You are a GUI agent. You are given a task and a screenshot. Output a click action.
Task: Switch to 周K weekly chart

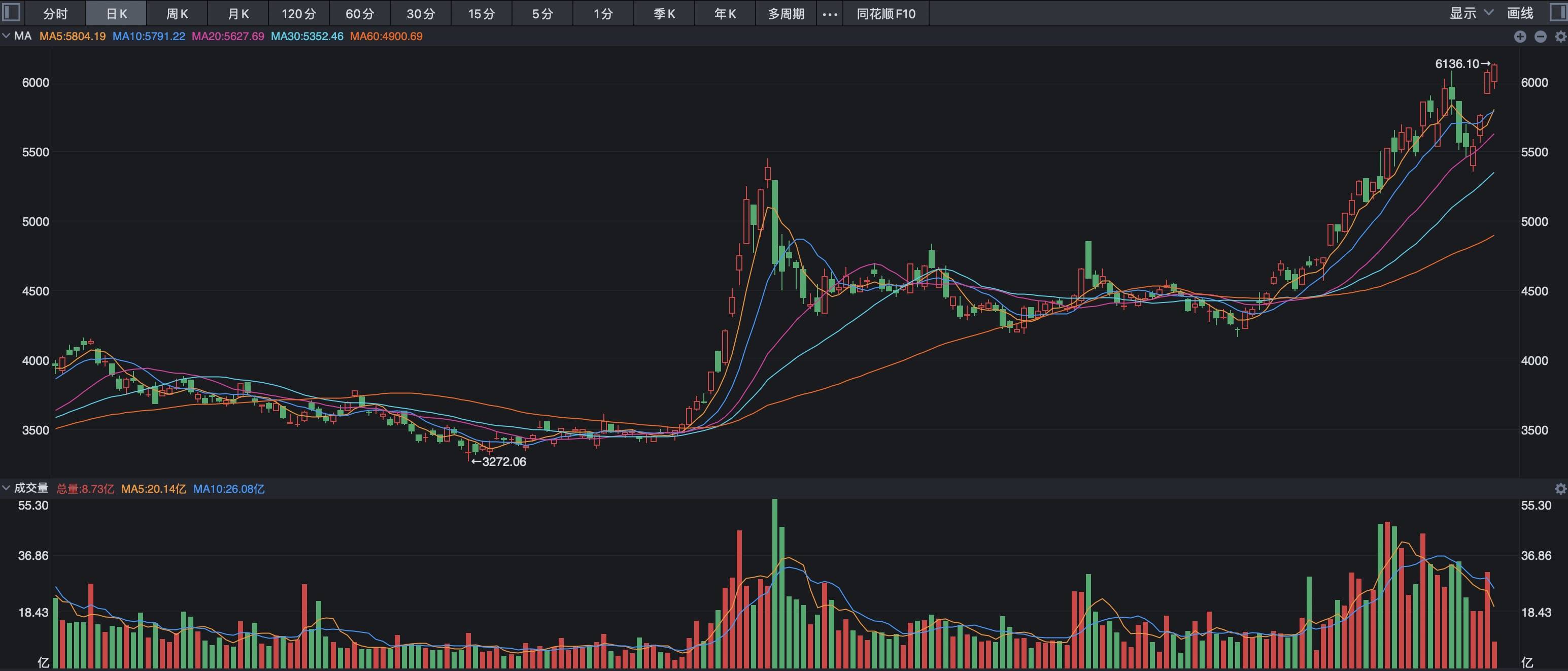click(x=177, y=13)
